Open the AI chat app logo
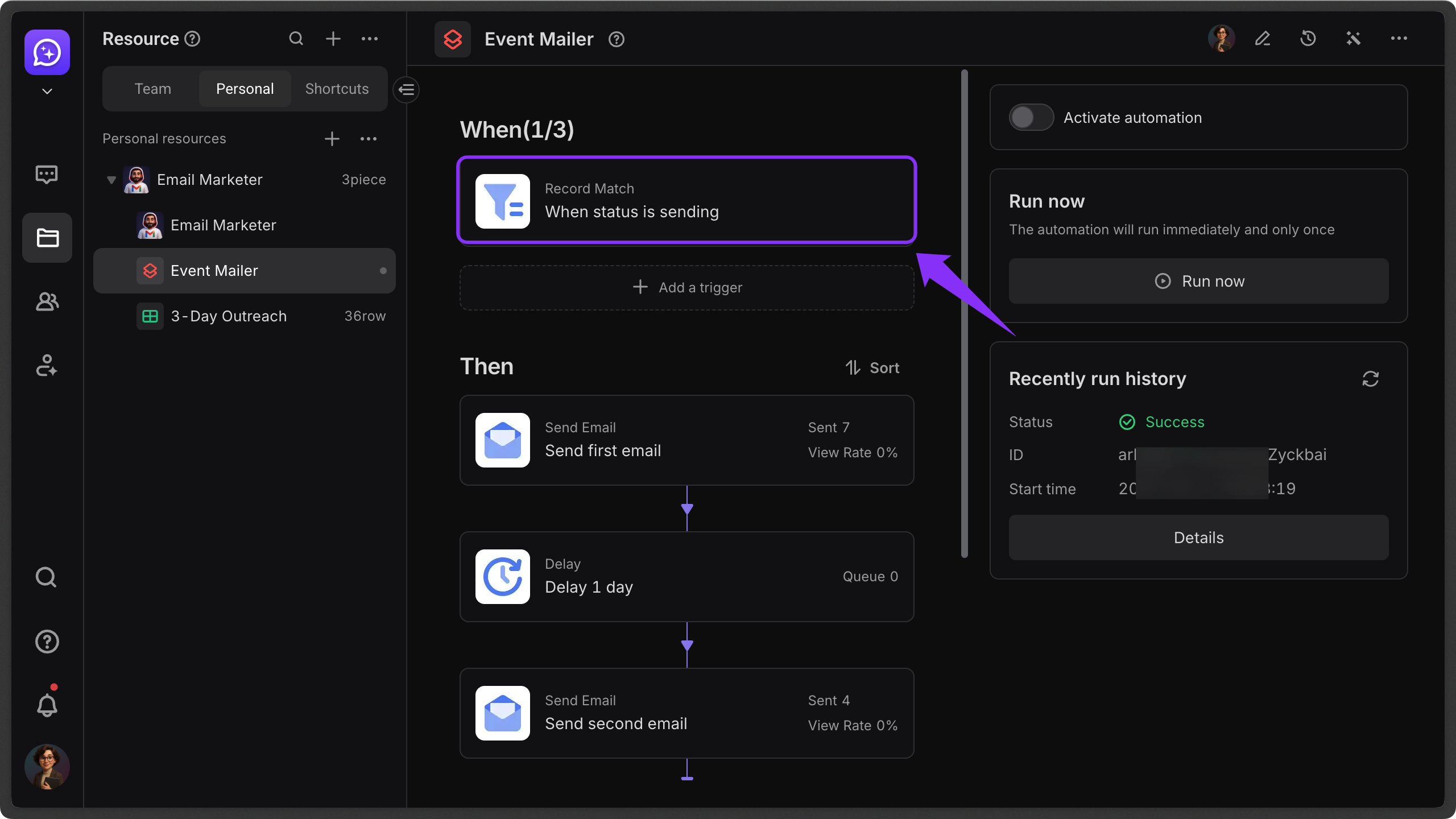1456x819 pixels. [x=47, y=52]
